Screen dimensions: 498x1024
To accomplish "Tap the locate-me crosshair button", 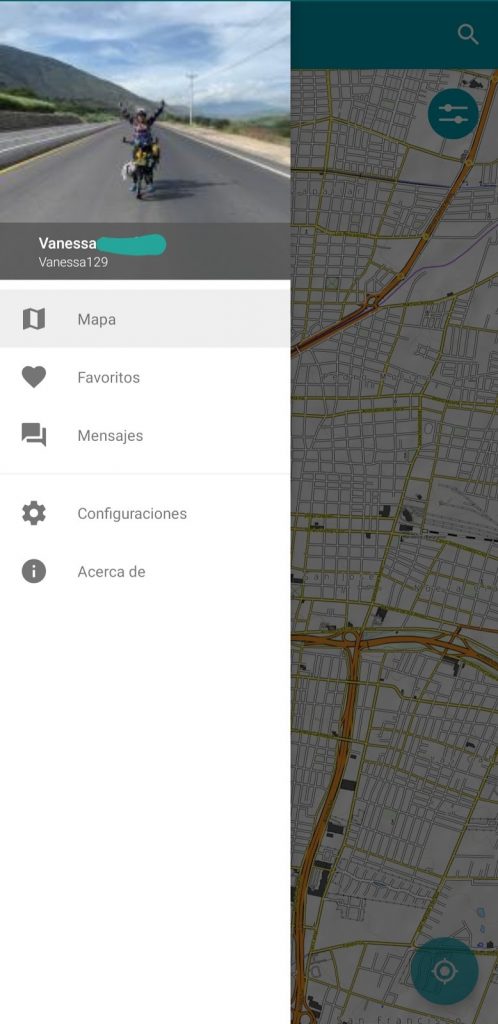I will (444, 971).
